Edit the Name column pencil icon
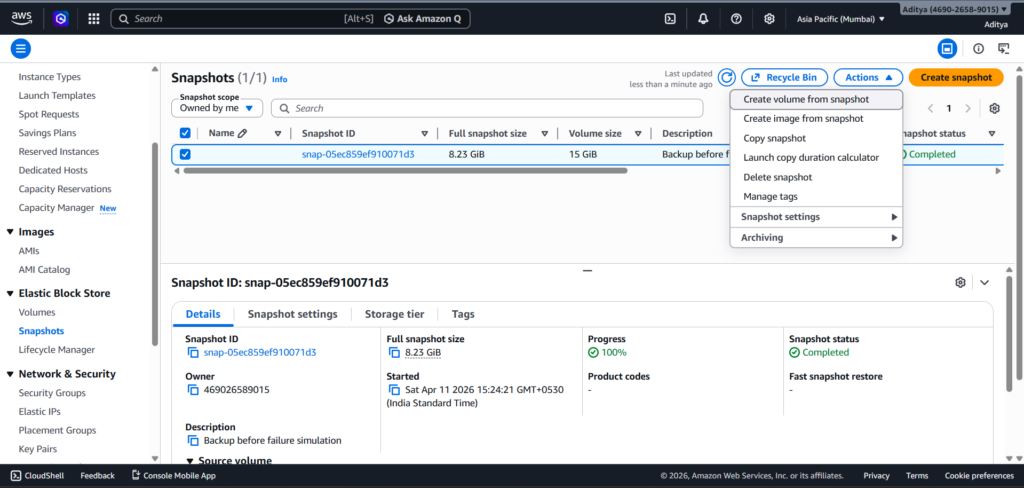The width and height of the screenshot is (1024, 488). (x=243, y=133)
